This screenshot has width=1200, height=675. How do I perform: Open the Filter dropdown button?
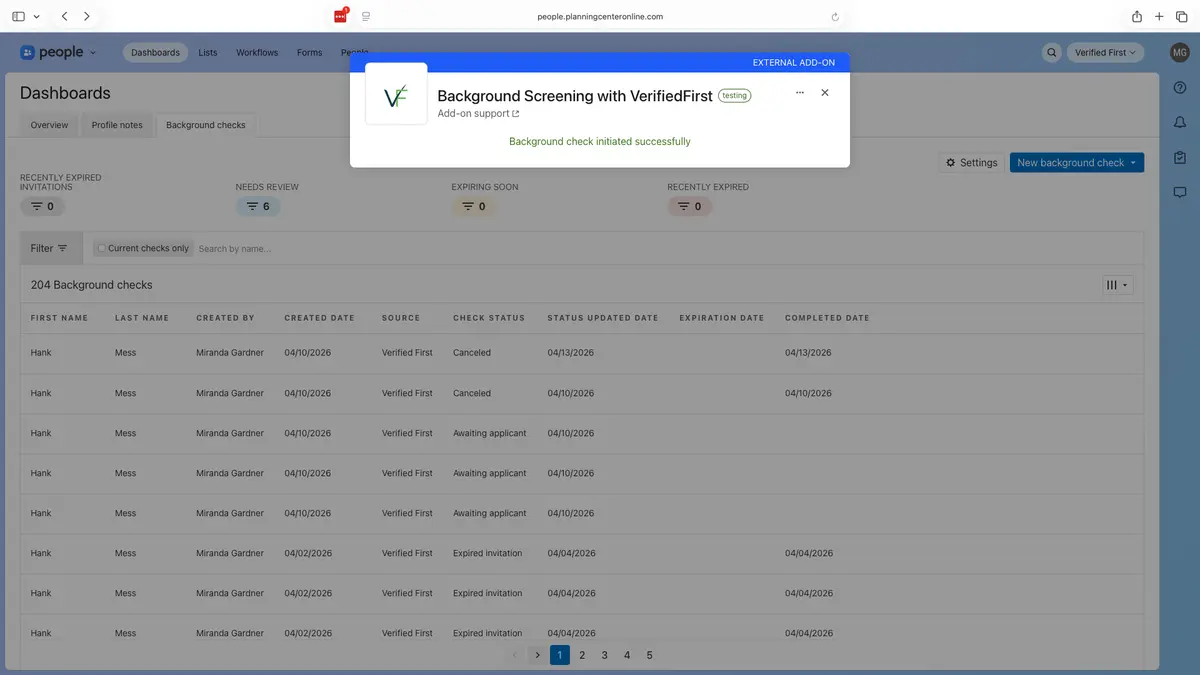click(50, 249)
